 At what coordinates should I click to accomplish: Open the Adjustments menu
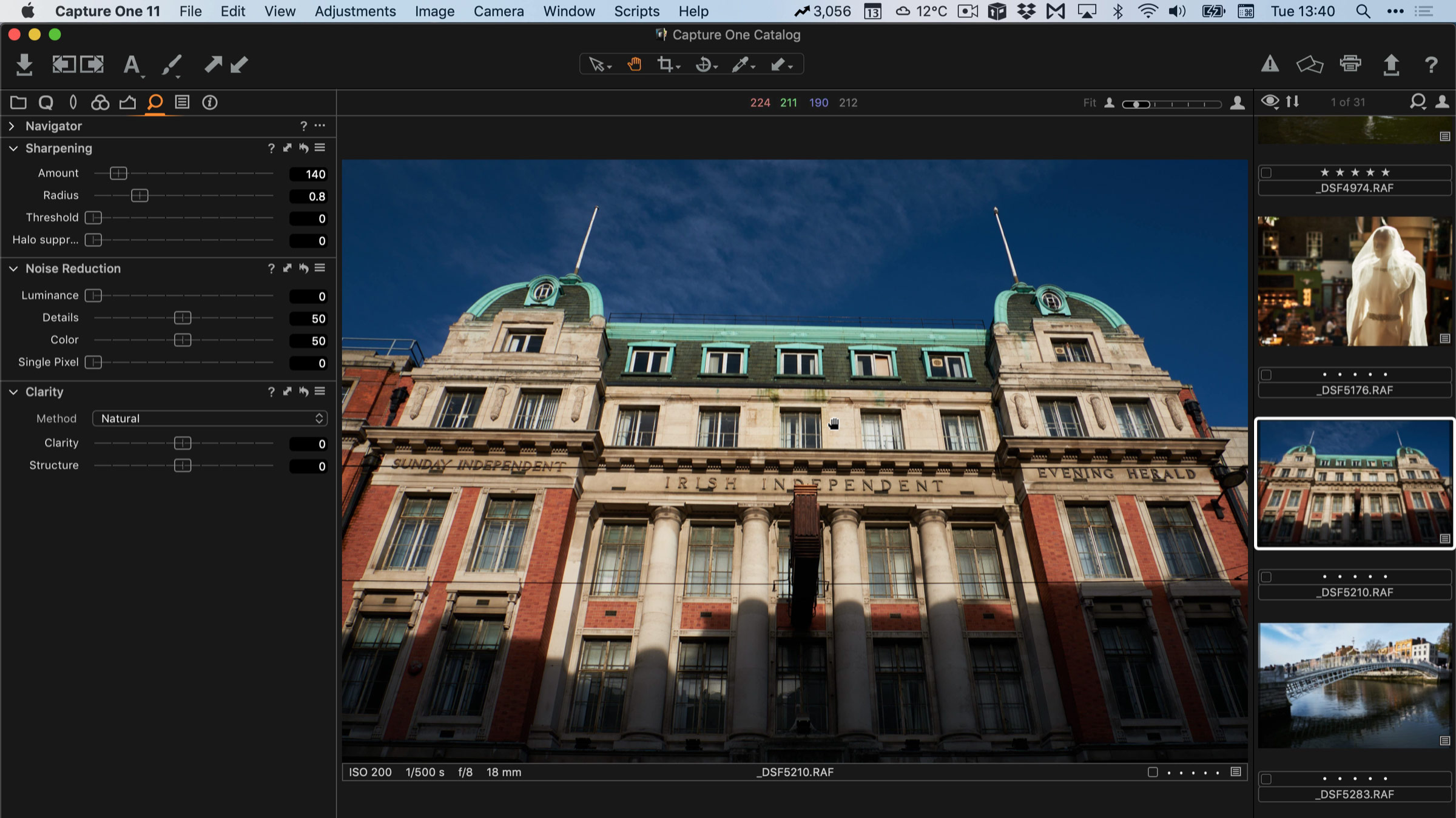355,11
